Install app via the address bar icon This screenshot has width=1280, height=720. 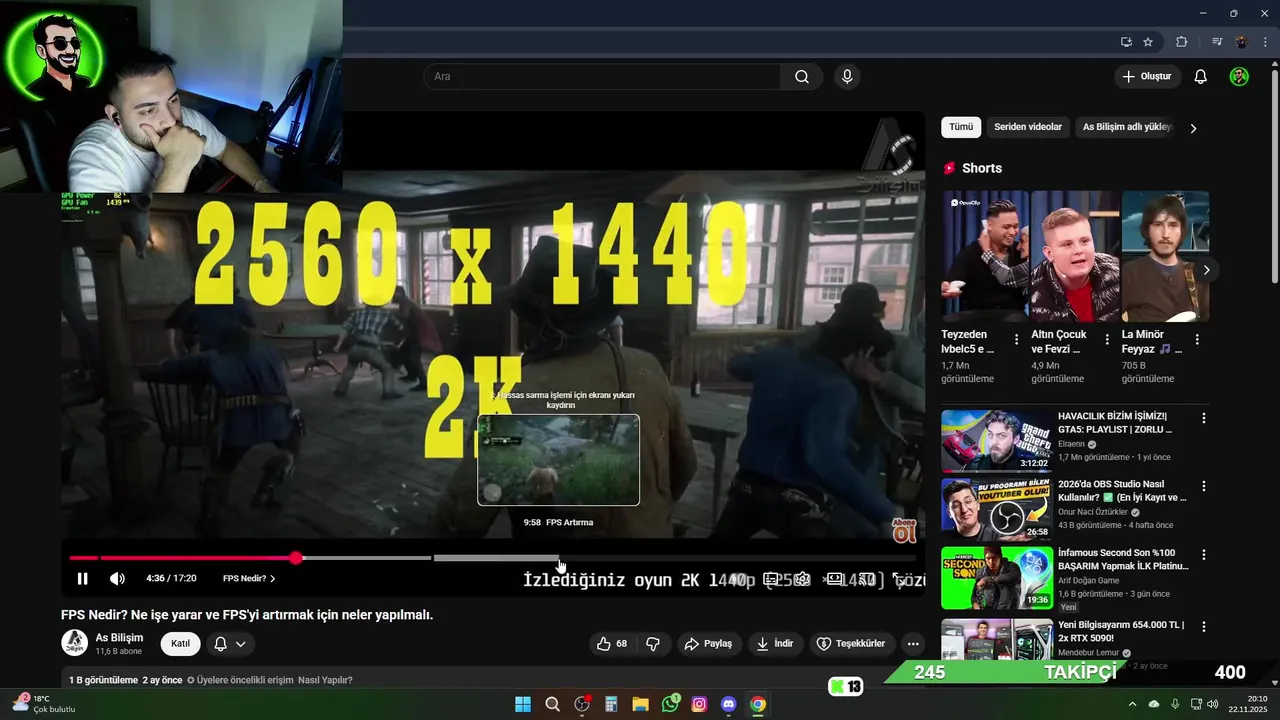(x=1126, y=42)
